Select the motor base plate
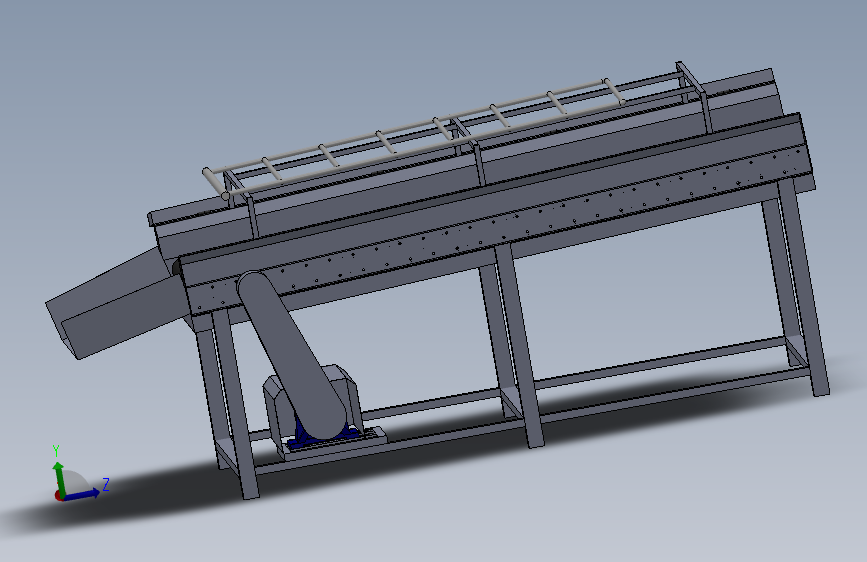This screenshot has height=562, width=867. (333, 444)
